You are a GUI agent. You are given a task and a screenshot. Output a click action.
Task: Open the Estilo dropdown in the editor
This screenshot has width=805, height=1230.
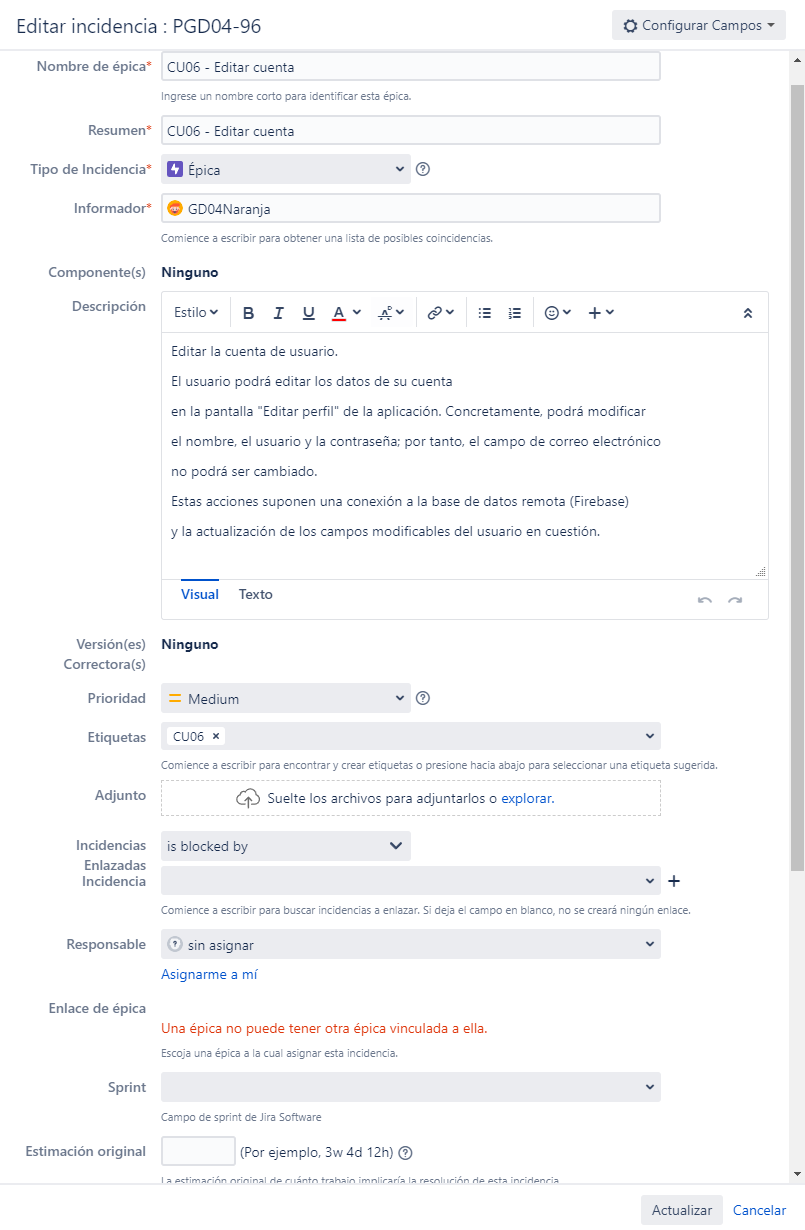coord(196,312)
